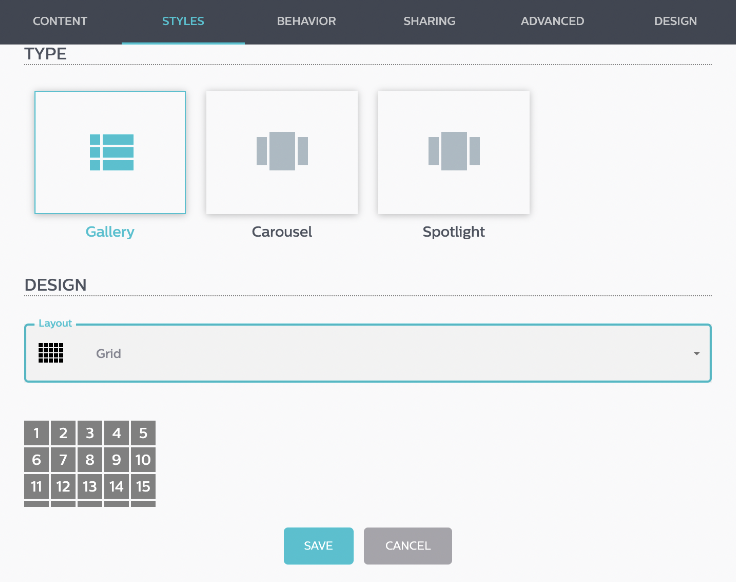The width and height of the screenshot is (736, 582).
Task: Click grid preview tile 9
Action: (x=116, y=459)
